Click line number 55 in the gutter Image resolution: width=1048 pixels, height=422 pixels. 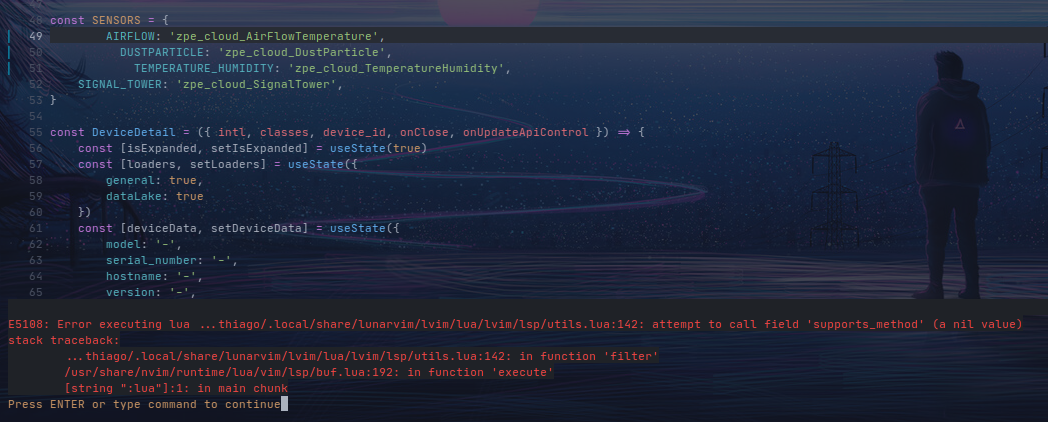[x=36, y=132]
